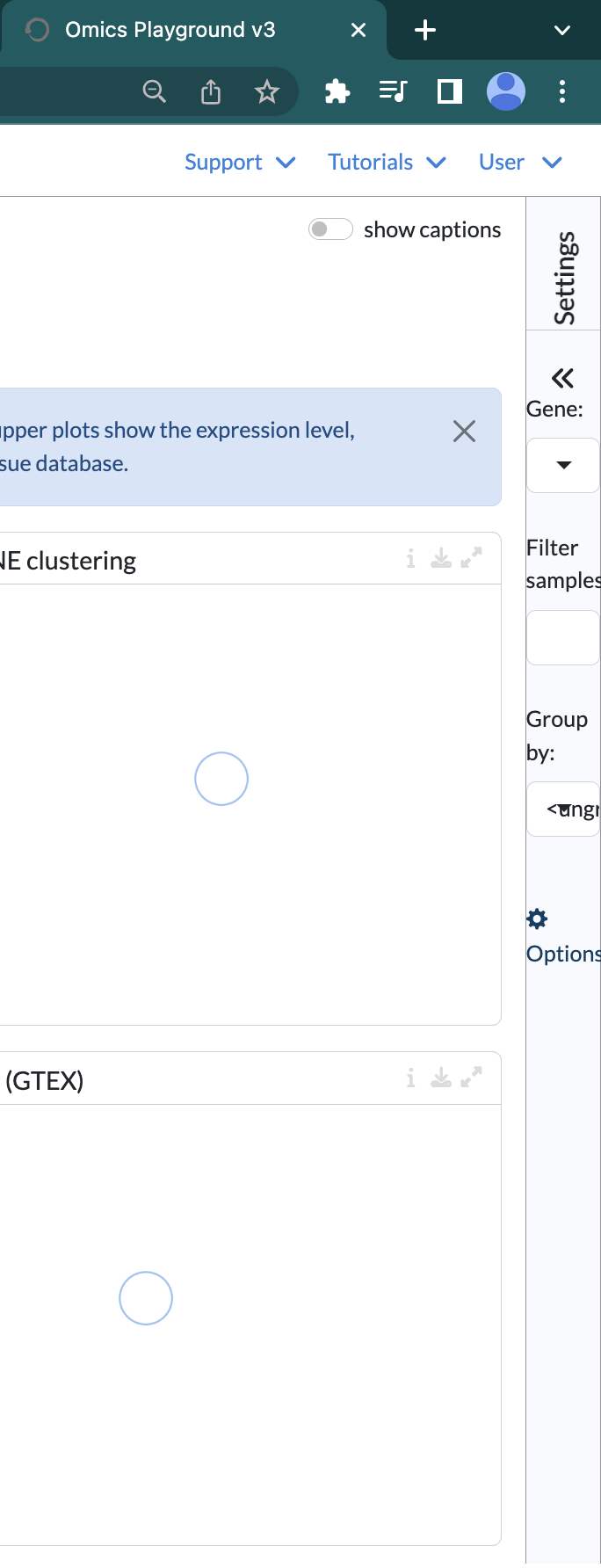601x1568 pixels.
Task: Open browser extensions via the puzzle icon
Action: tap(337, 91)
